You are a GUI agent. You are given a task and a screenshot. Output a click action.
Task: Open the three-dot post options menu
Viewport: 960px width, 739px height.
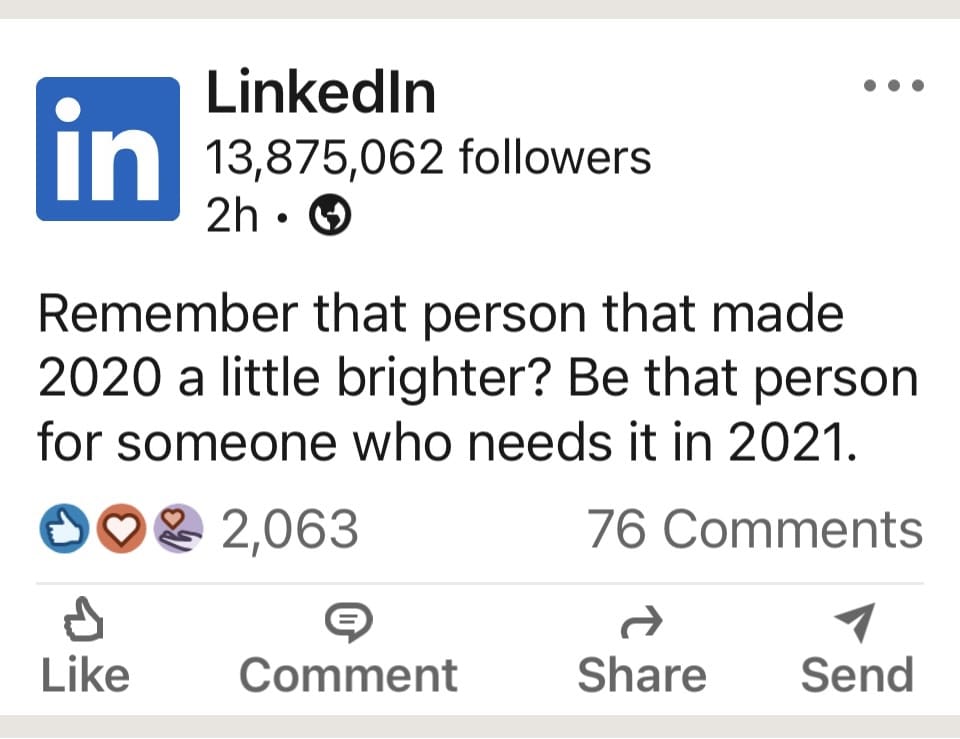click(893, 85)
